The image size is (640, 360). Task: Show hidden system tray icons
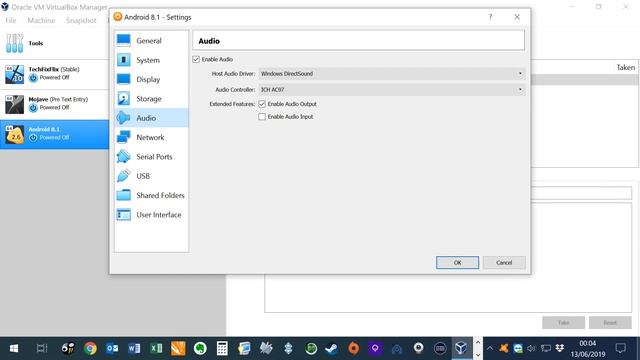click(490, 348)
